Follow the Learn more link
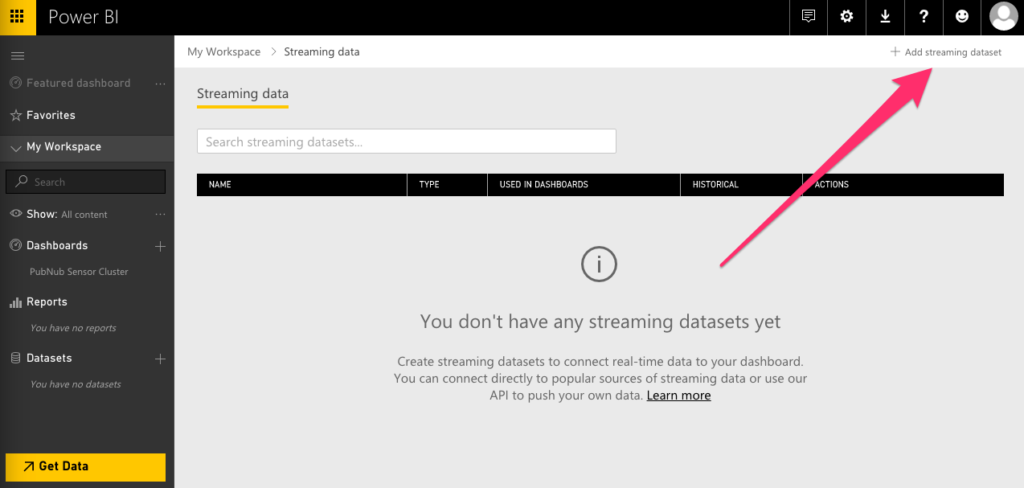The image size is (1024, 488). coord(678,395)
